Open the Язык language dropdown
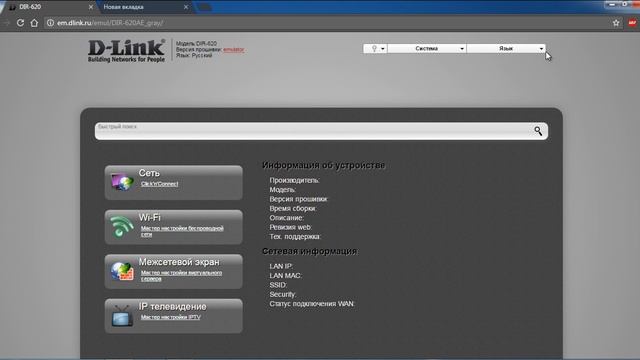This screenshot has width=640, height=360. pos(506,49)
